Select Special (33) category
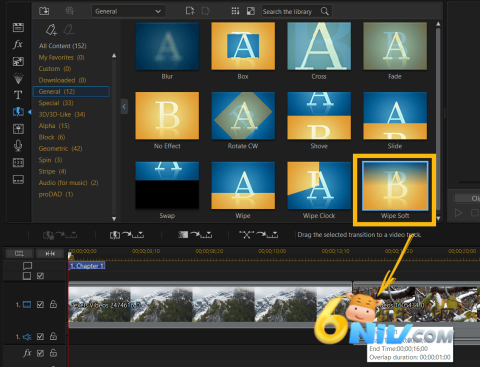 56,103
